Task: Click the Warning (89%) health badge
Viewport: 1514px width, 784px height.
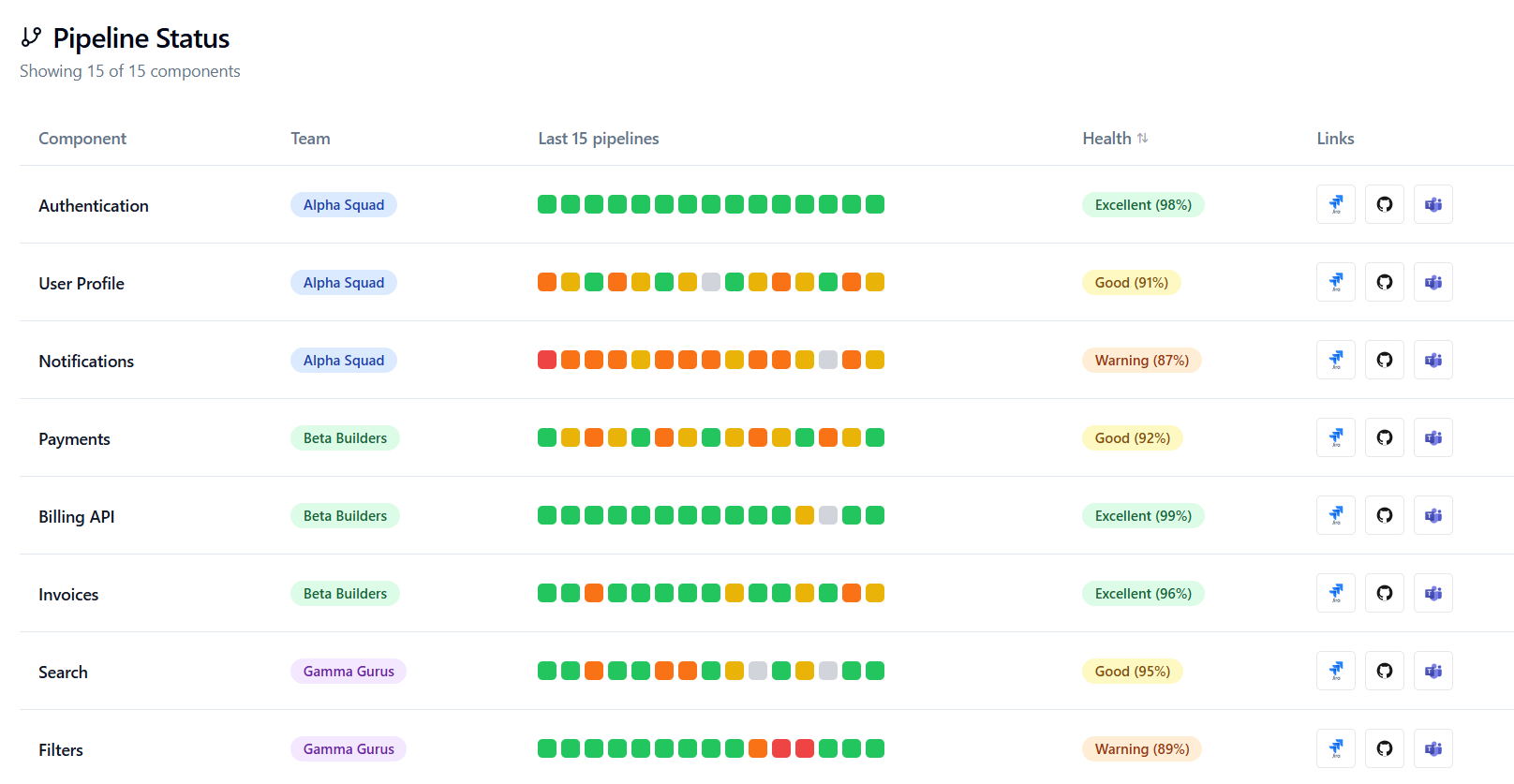Action: [x=1142, y=748]
